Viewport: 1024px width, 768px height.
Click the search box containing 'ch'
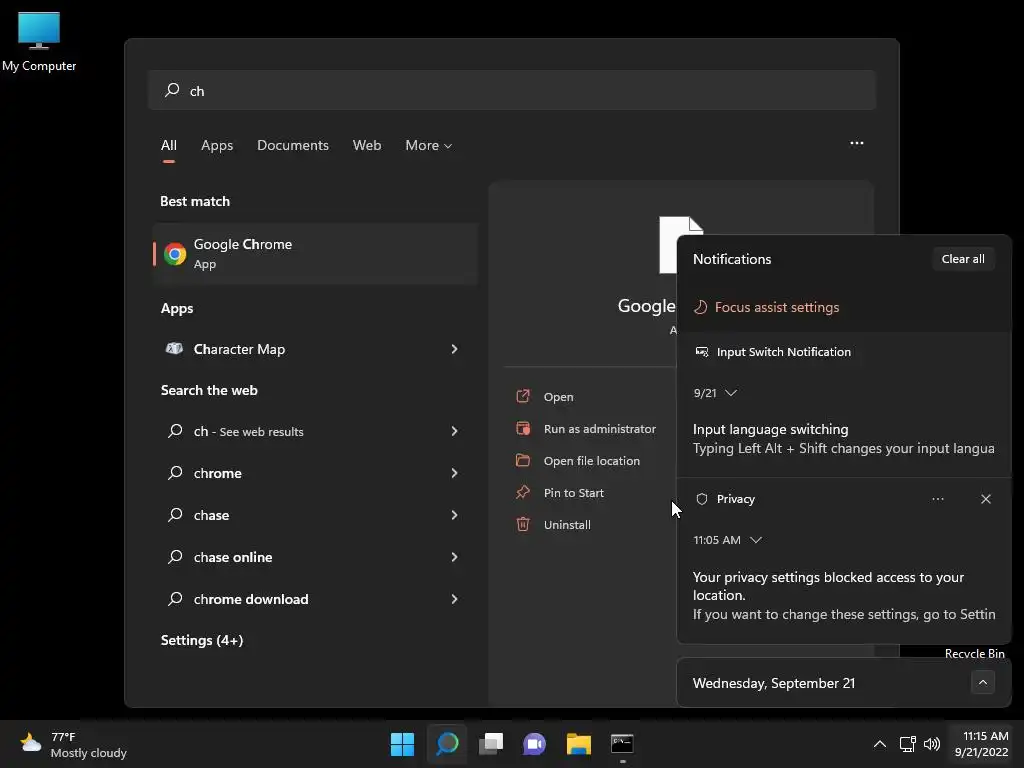point(512,90)
